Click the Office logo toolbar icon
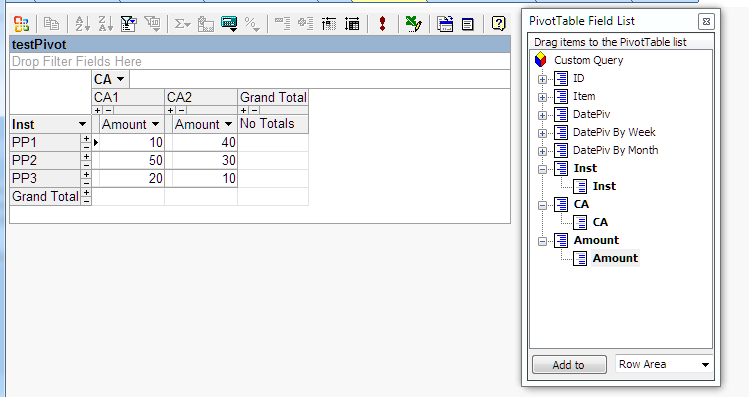Viewport: 749px width, 397px height. click(x=21, y=23)
